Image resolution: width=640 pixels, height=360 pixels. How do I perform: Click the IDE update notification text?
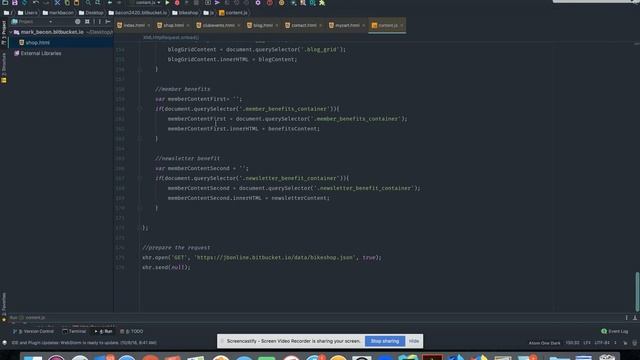click(84, 343)
